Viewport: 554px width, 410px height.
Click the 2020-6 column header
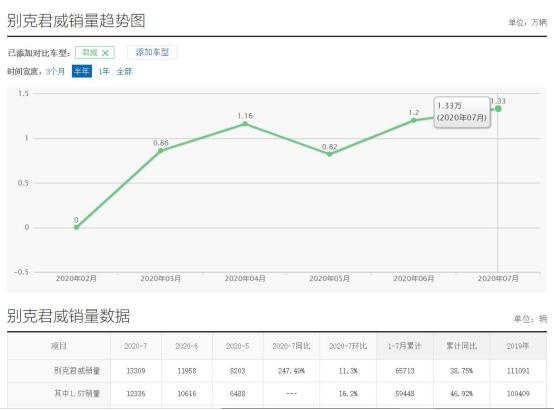pos(187,346)
